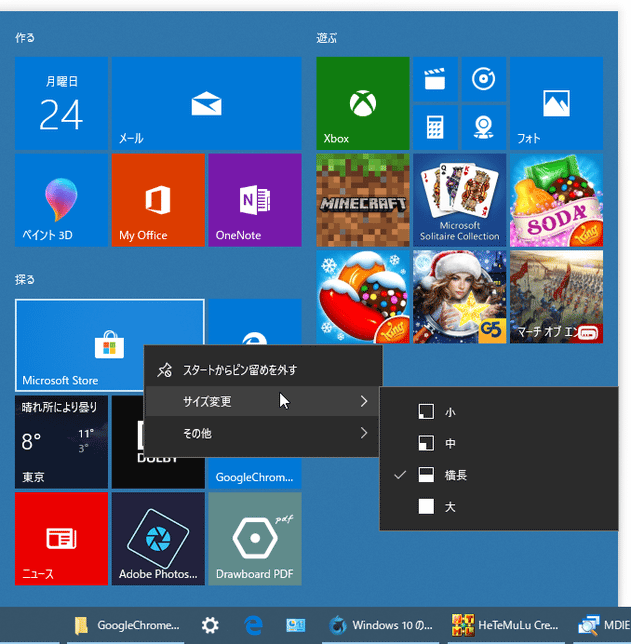
Task: Switch to HeTeMuLu Cre... taskbar window
Action: pyautogui.click(x=505, y=625)
